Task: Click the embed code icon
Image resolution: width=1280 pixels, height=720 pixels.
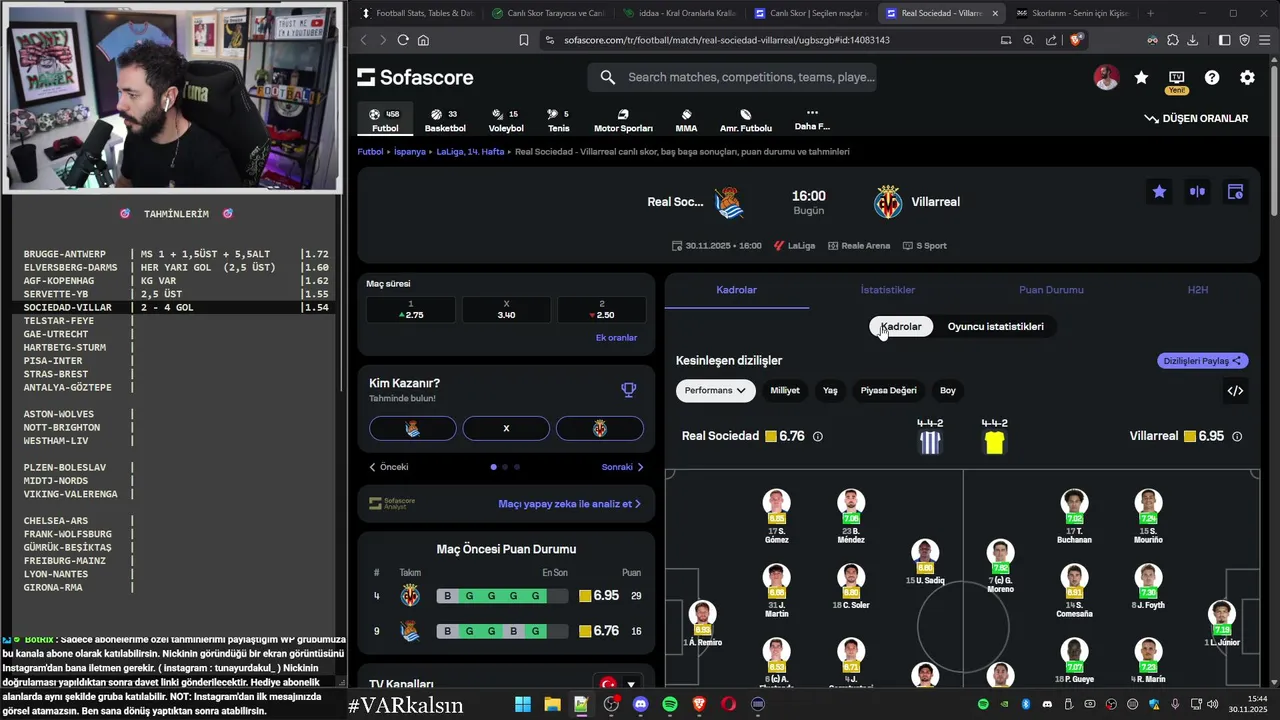Action: [x=1235, y=391]
